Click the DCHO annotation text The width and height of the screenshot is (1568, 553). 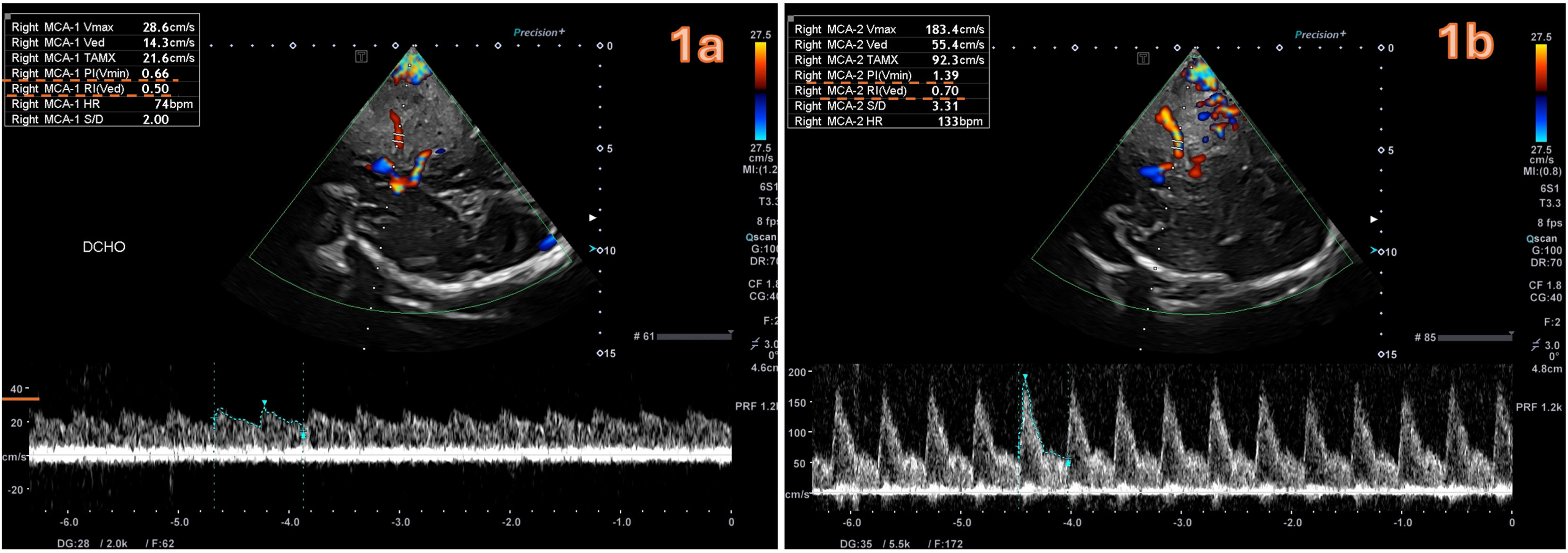coord(104,247)
